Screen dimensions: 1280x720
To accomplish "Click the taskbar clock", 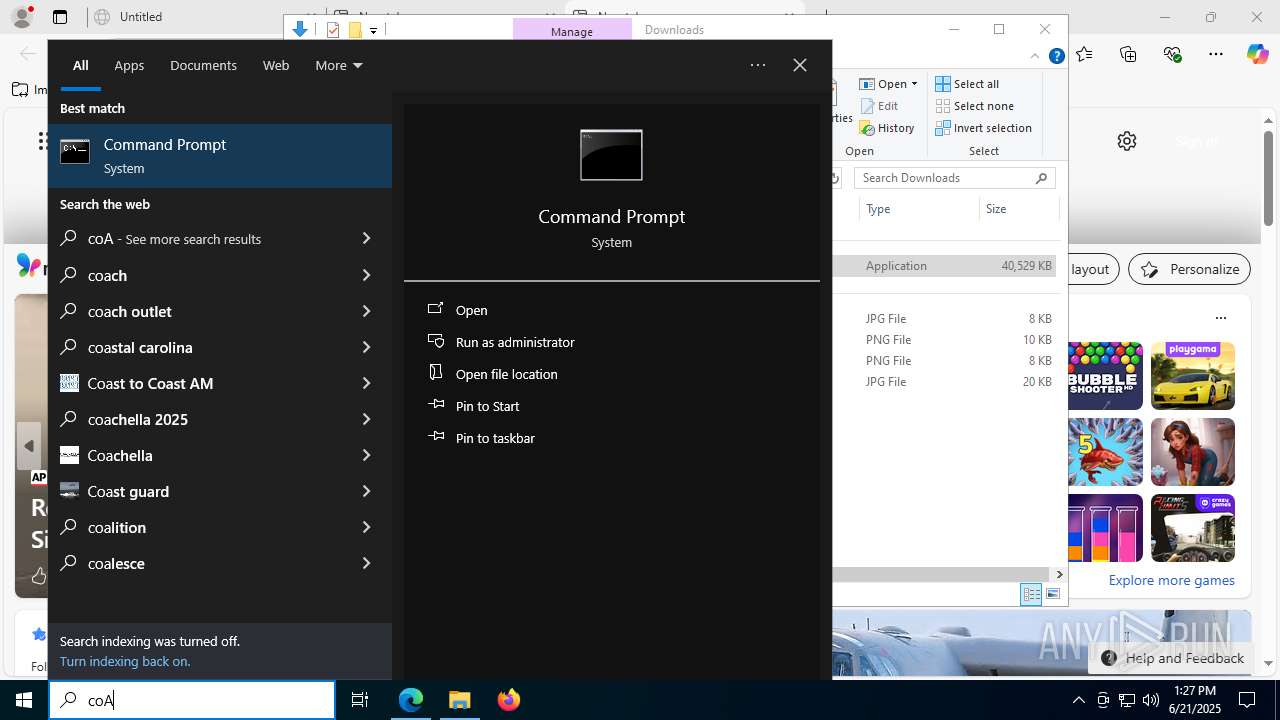I will (x=1195, y=700).
